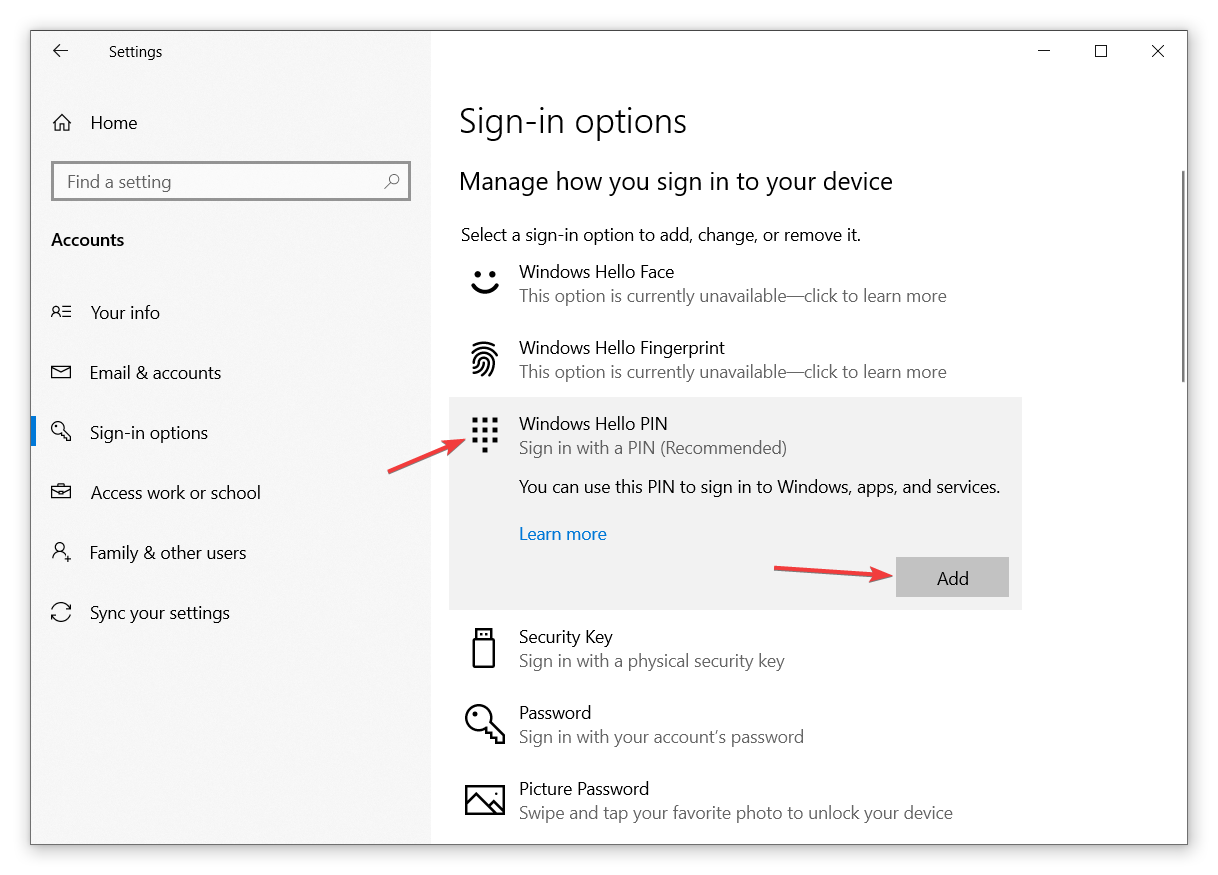Click Add button for Windows Hello PIN

pyautogui.click(x=952, y=578)
